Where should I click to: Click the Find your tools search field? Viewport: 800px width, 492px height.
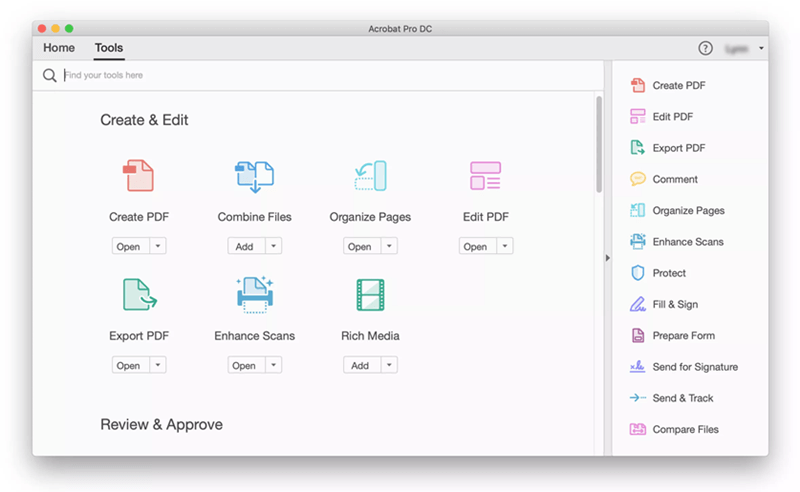(332, 76)
